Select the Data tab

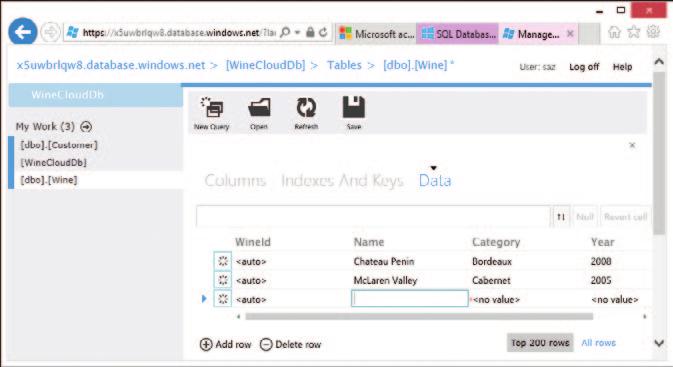click(x=435, y=181)
